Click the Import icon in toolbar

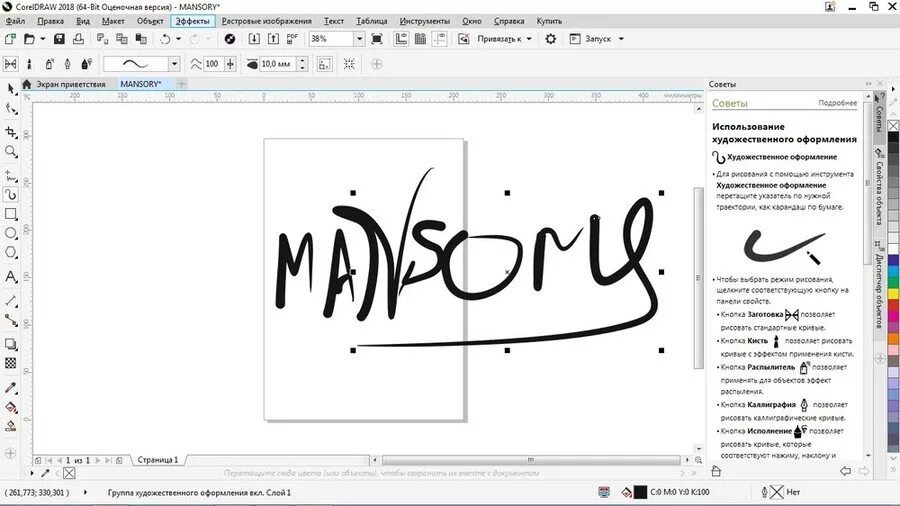coord(254,39)
